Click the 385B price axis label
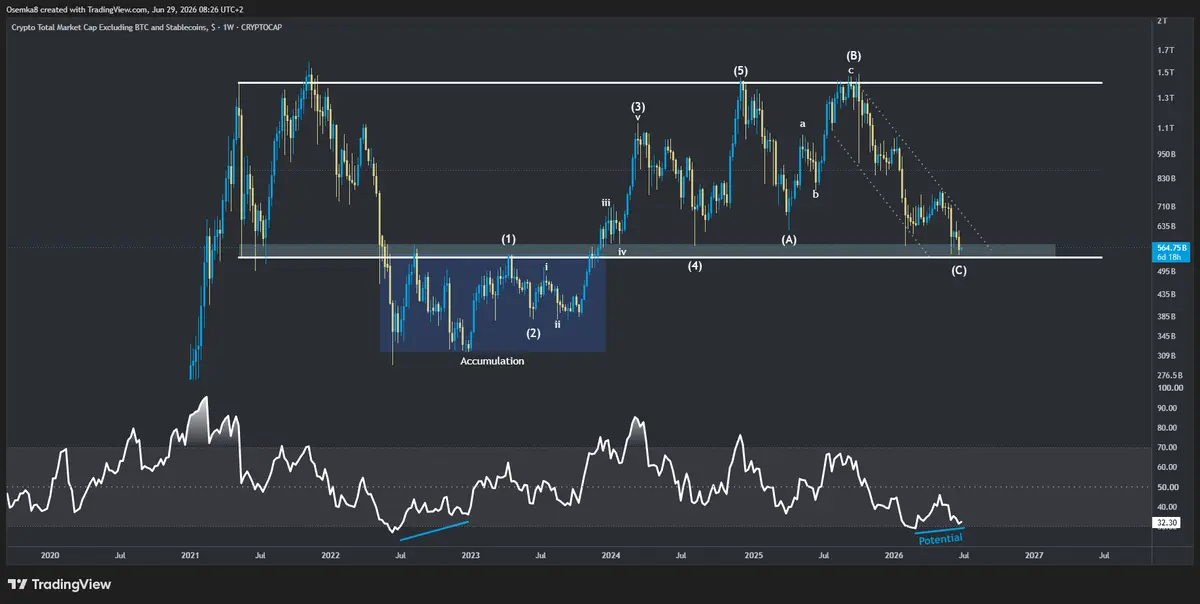The height and width of the screenshot is (604, 1200). pyautogui.click(x=1165, y=317)
